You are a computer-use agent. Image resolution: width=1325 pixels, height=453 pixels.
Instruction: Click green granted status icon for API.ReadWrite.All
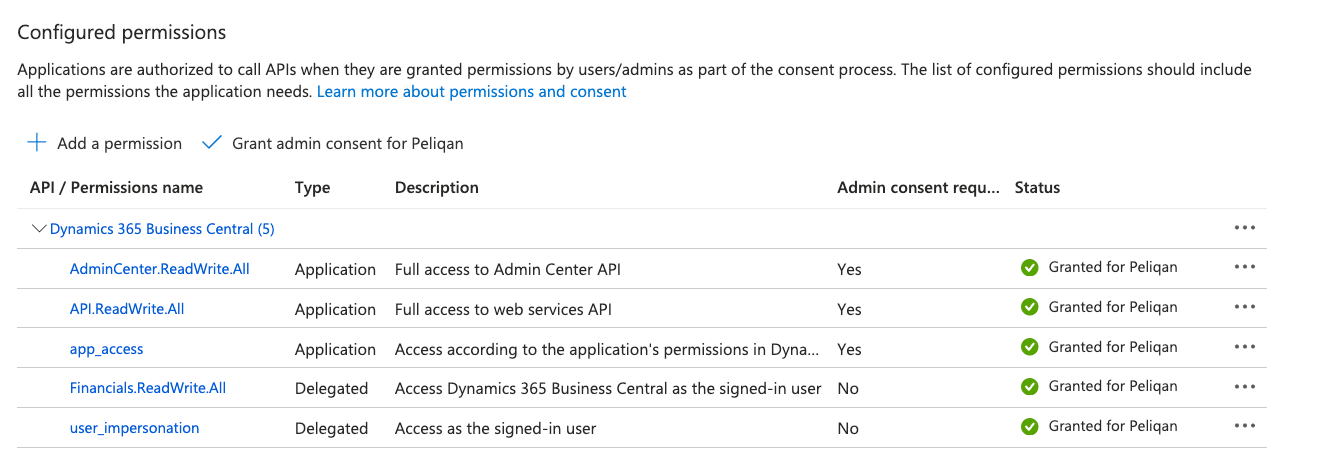[x=1029, y=307]
